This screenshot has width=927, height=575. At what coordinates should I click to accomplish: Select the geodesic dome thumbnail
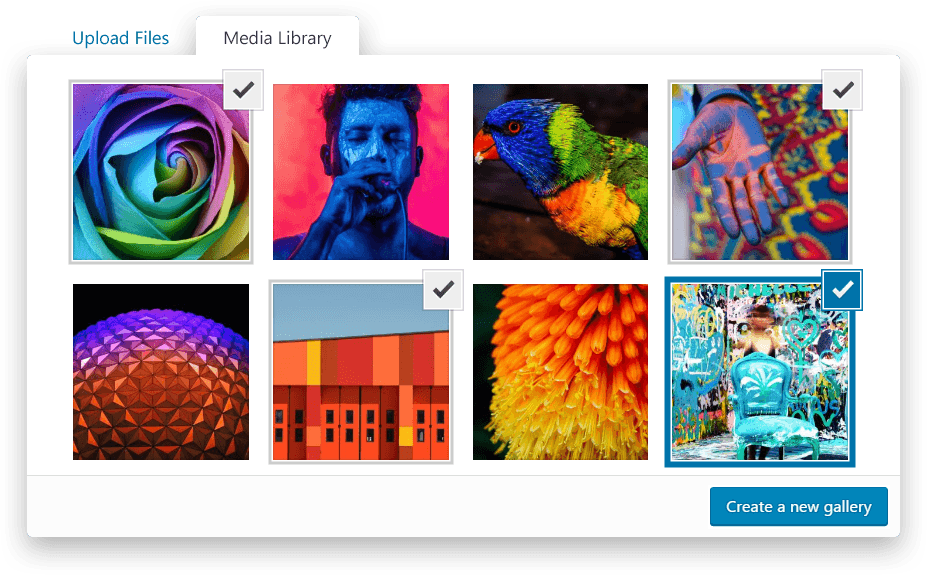[161, 372]
